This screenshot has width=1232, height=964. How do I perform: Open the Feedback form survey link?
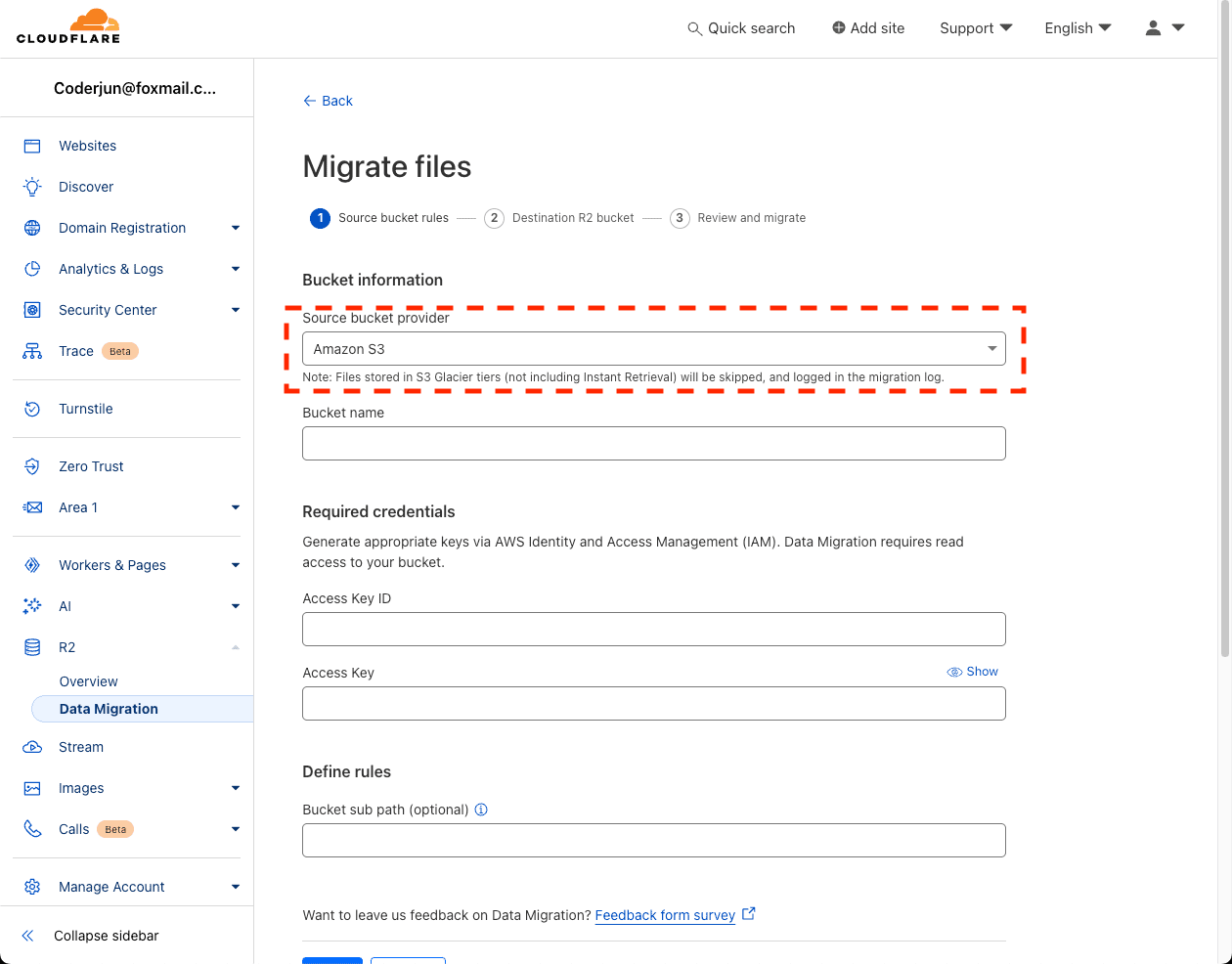coord(665,915)
